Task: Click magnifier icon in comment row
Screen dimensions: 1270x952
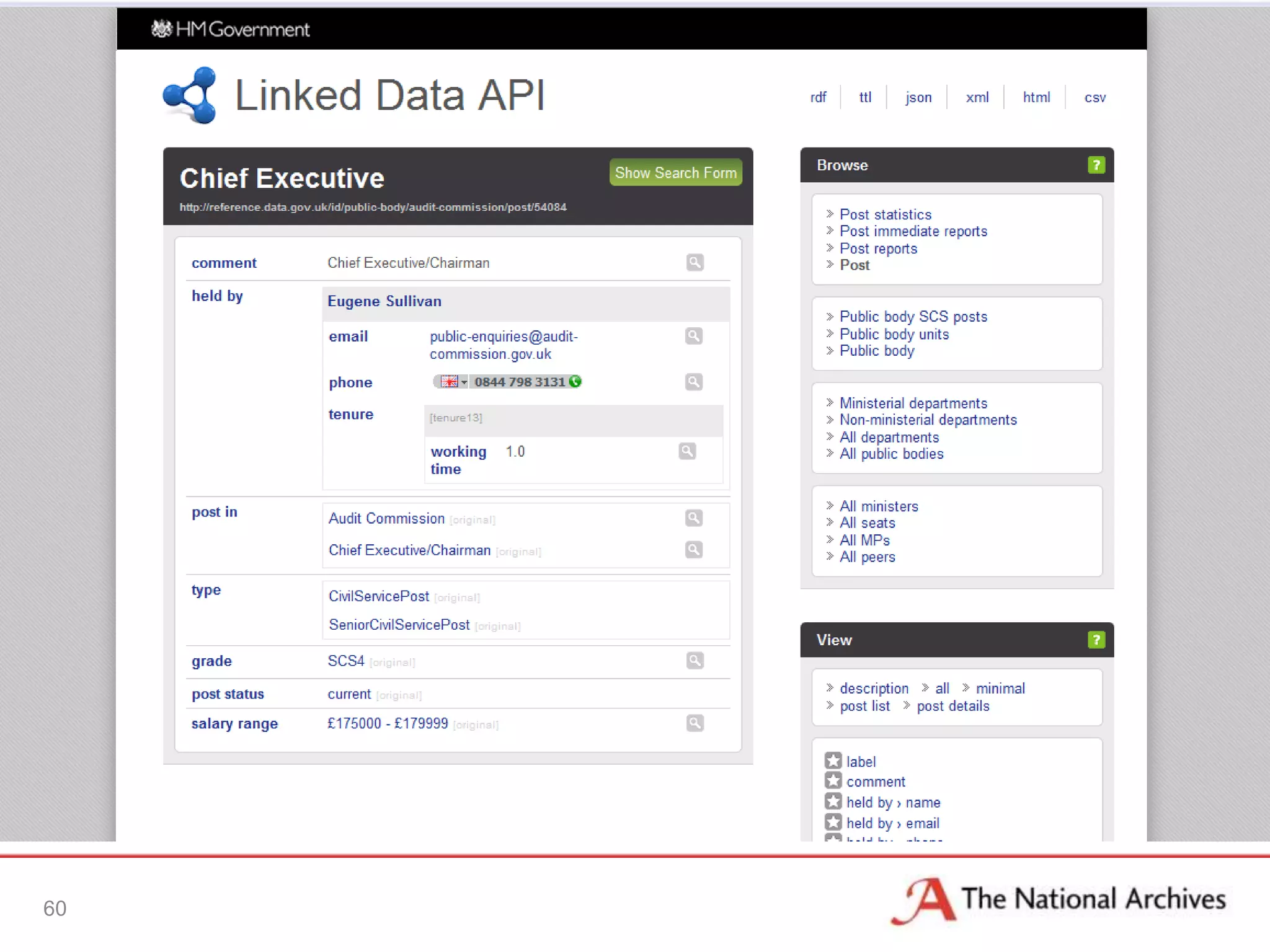Action: tap(695, 262)
